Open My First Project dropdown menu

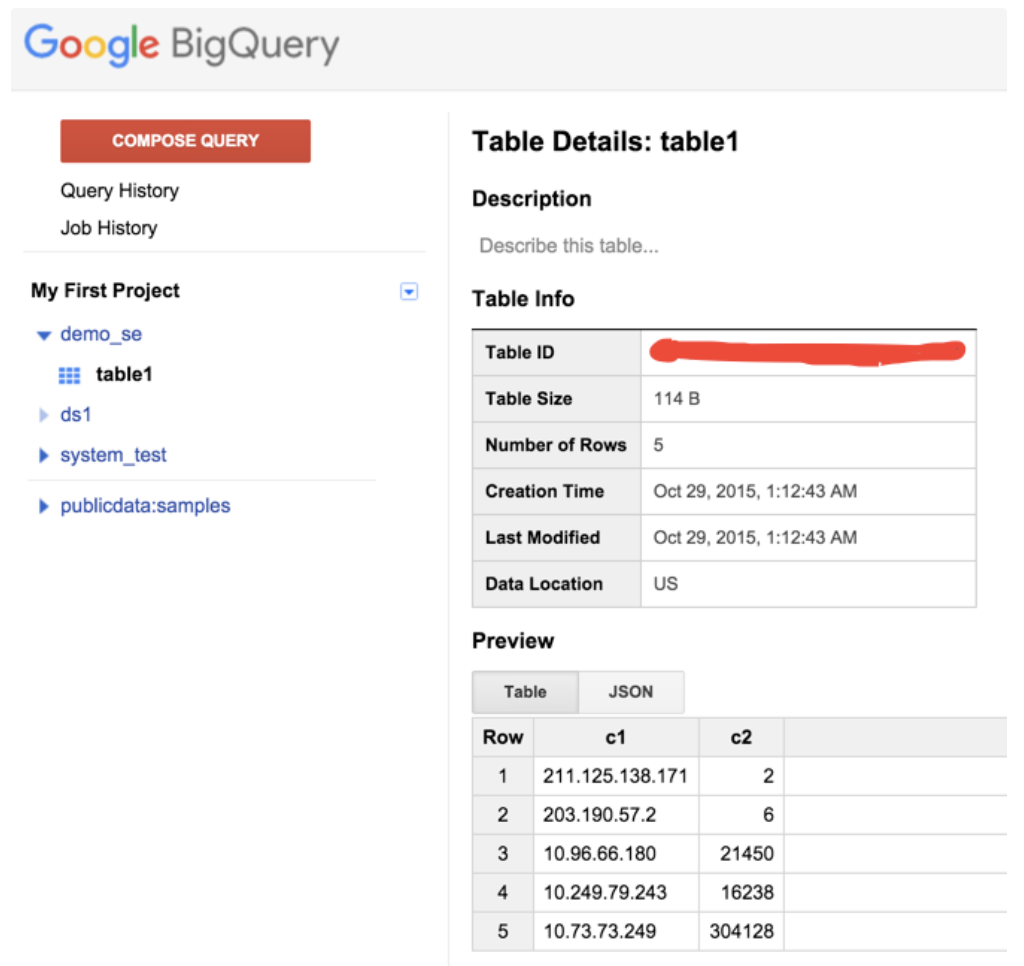[408, 292]
